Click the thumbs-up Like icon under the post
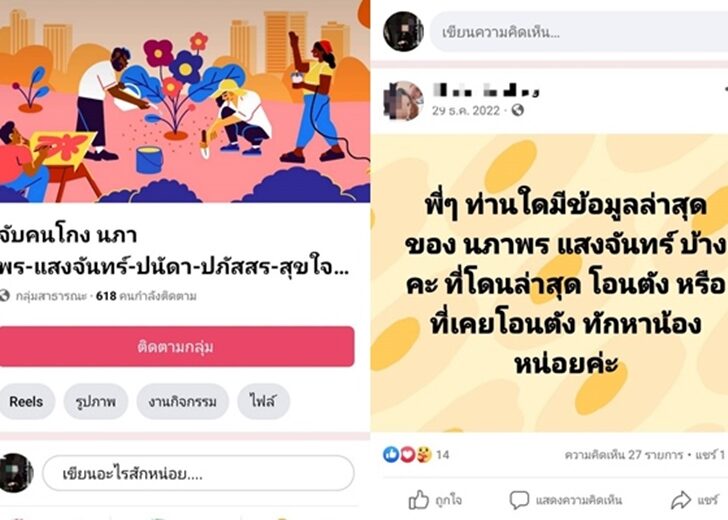This screenshot has width=728, height=520. point(418,500)
